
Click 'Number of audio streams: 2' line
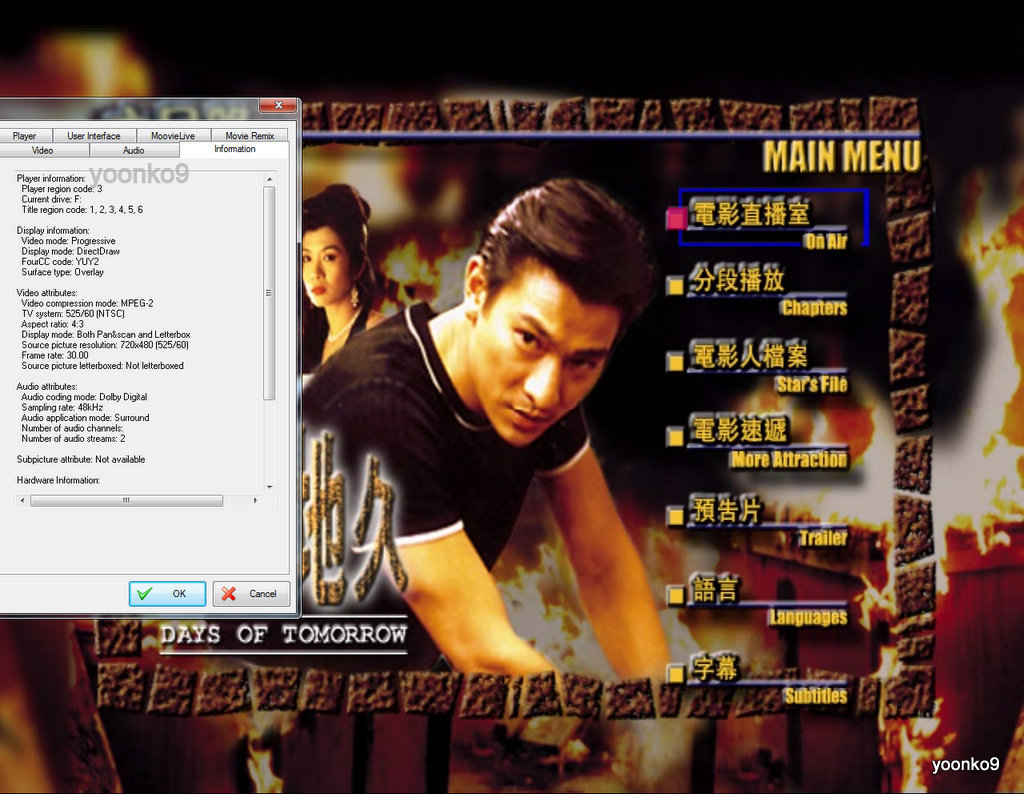[x=73, y=439]
